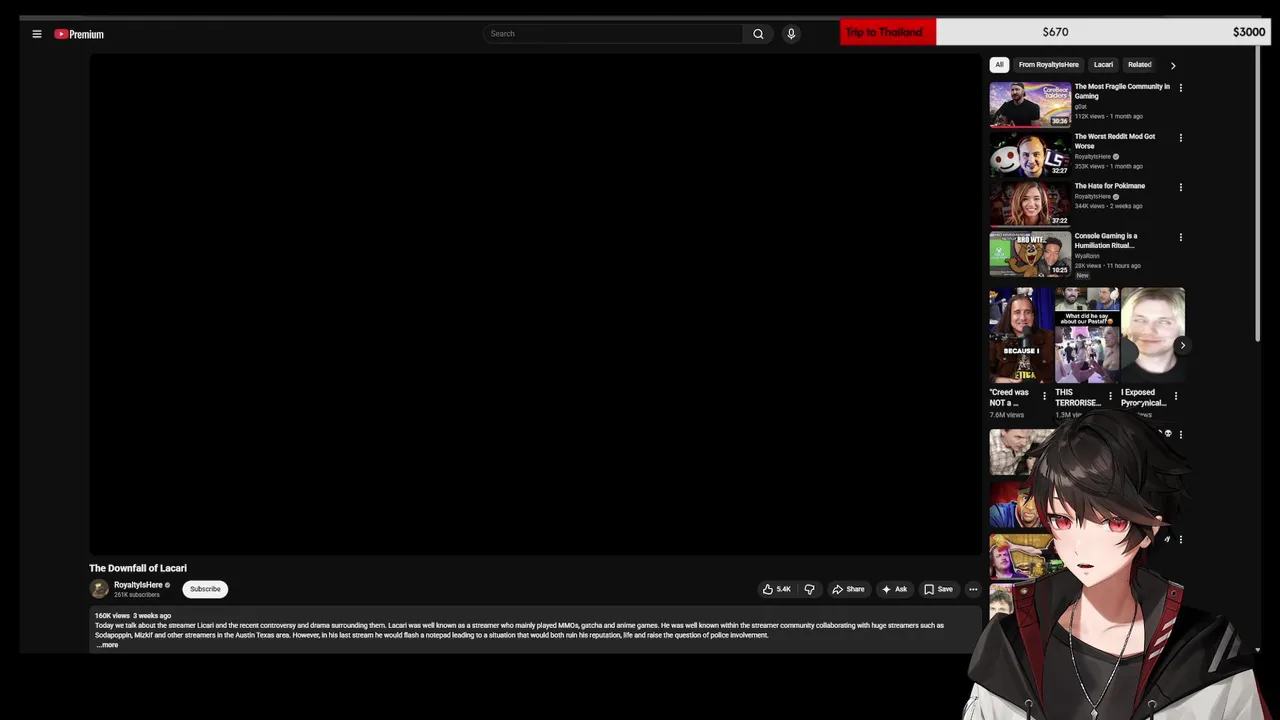Select the Lacari filter chip
This screenshot has width=1280, height=720.
[1103, 65]
